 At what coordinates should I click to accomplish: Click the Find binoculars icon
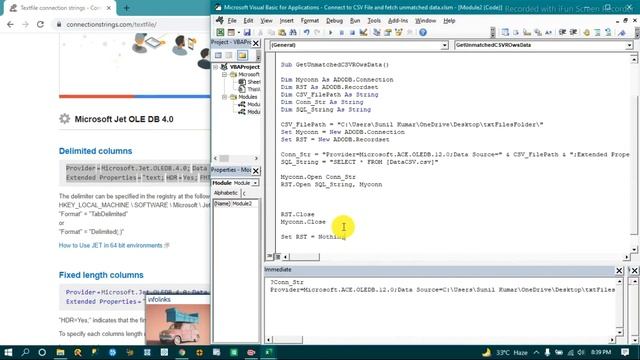[293, 32]
